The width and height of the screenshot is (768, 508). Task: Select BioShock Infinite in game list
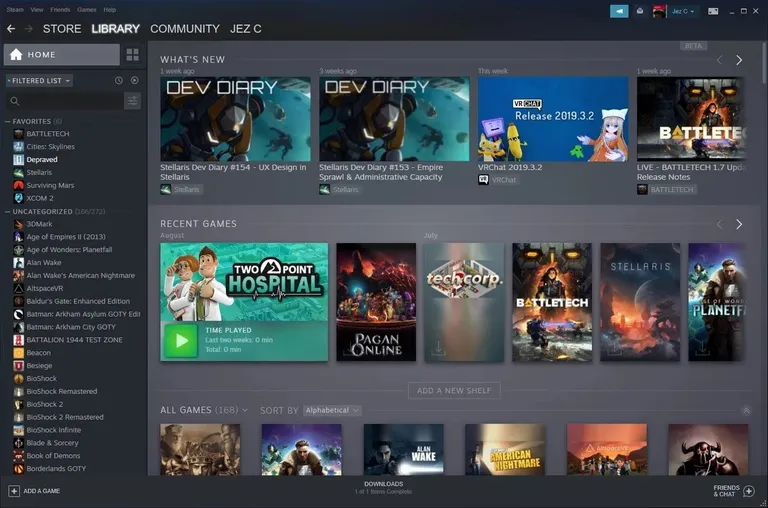(53, 430)
